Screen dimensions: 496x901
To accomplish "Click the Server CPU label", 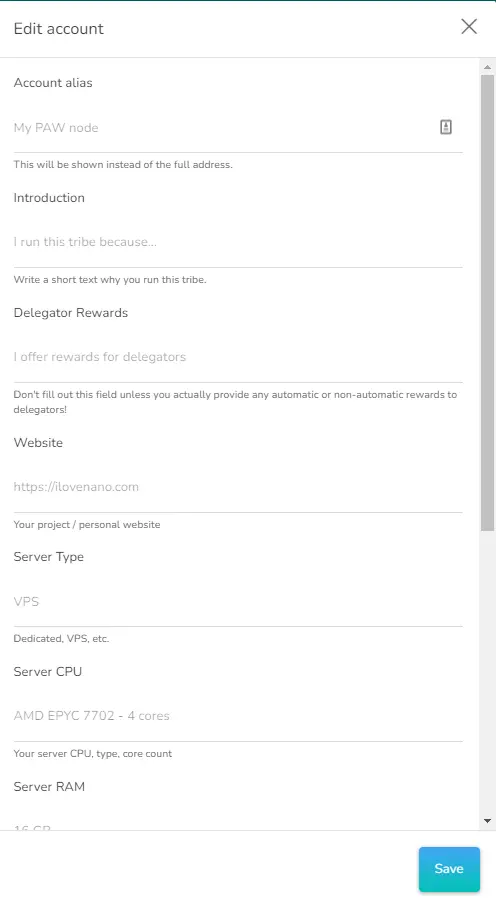I will click(48, 672).
